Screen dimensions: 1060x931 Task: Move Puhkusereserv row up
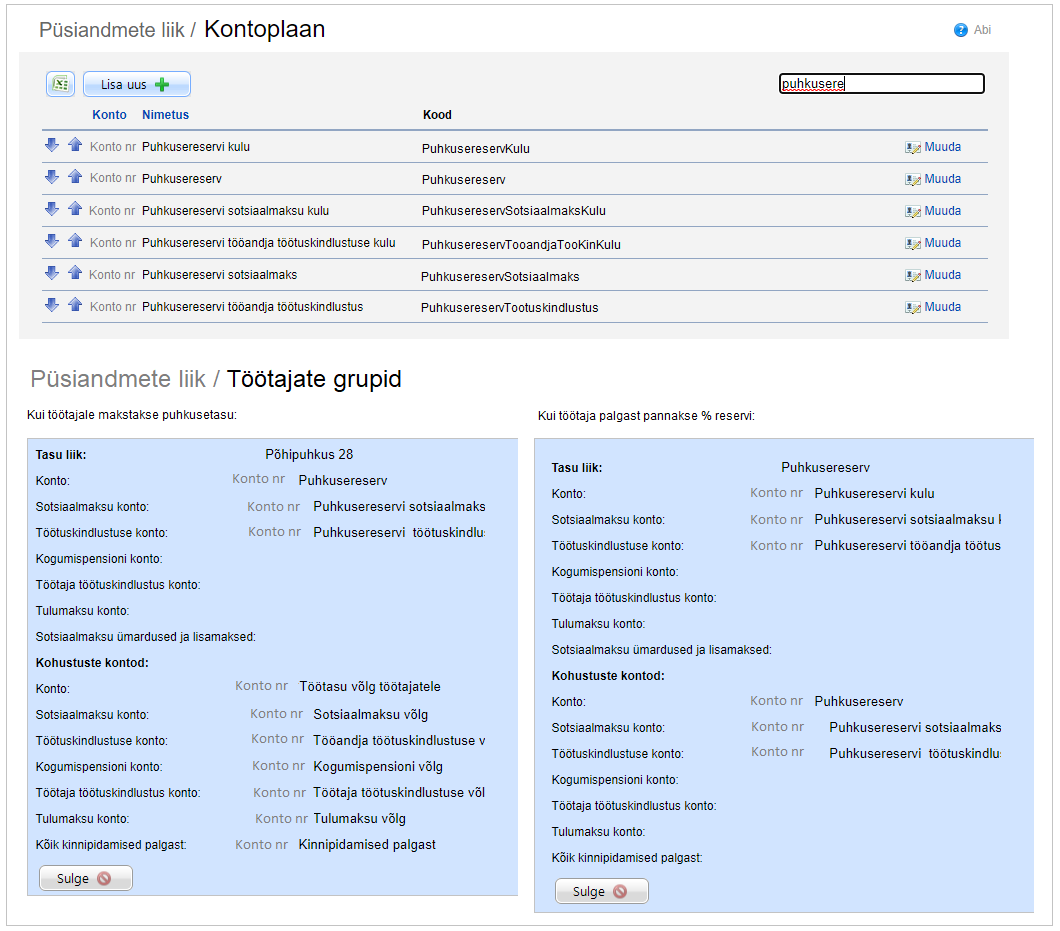click(x=75, y=177)
